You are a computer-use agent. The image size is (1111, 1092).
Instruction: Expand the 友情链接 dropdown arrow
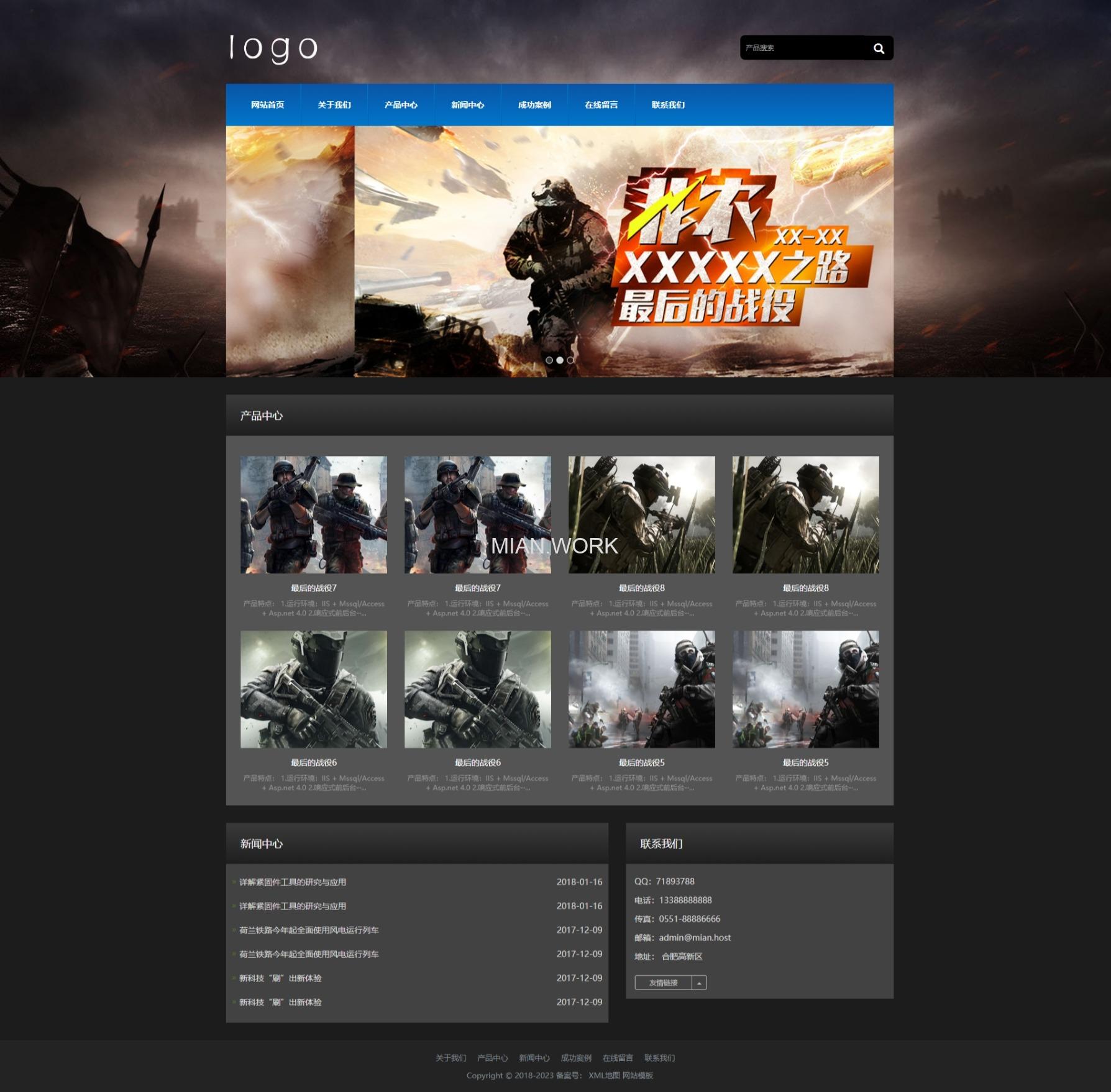point(700,983)
